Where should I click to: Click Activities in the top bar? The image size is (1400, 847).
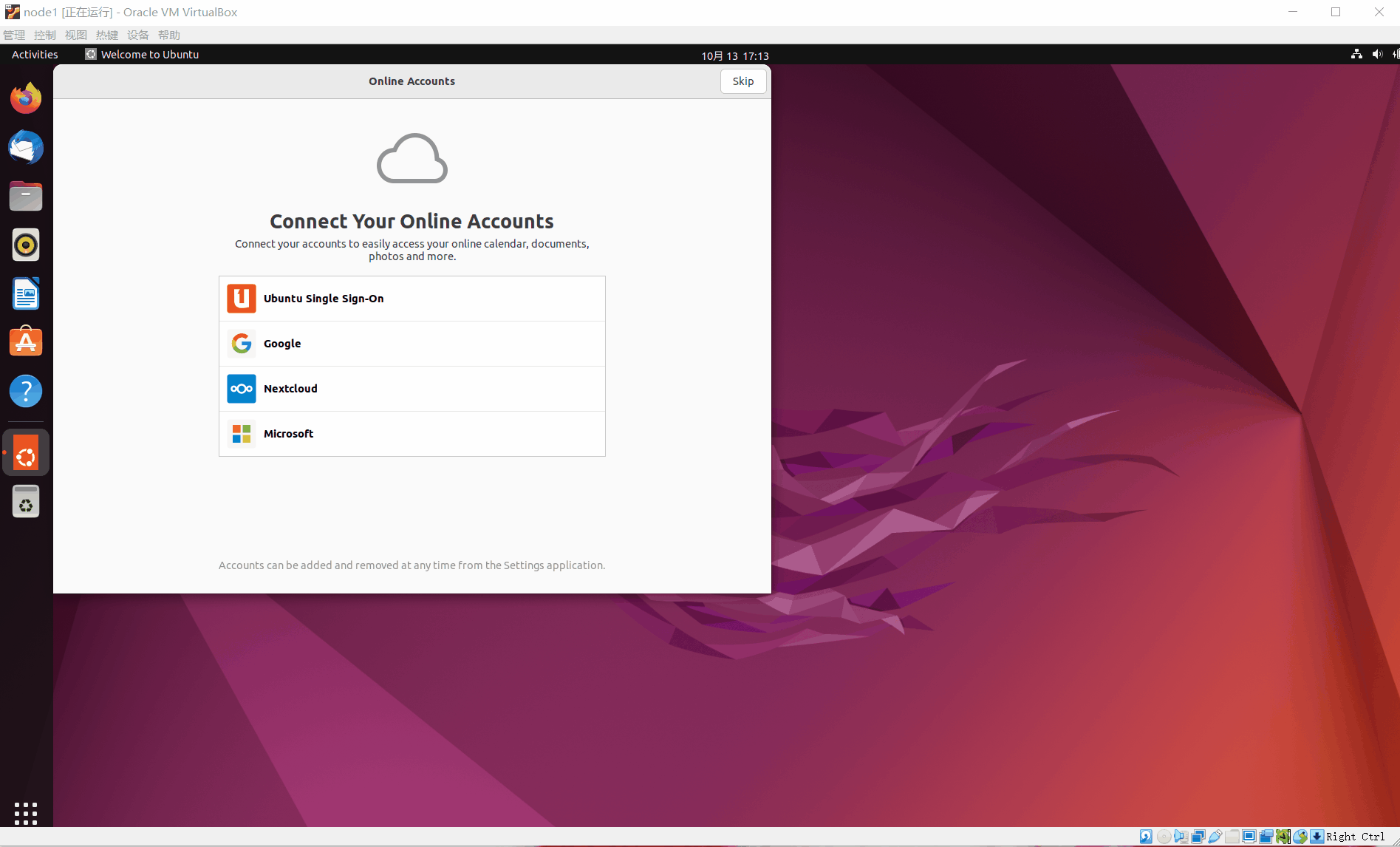[34, 54]
